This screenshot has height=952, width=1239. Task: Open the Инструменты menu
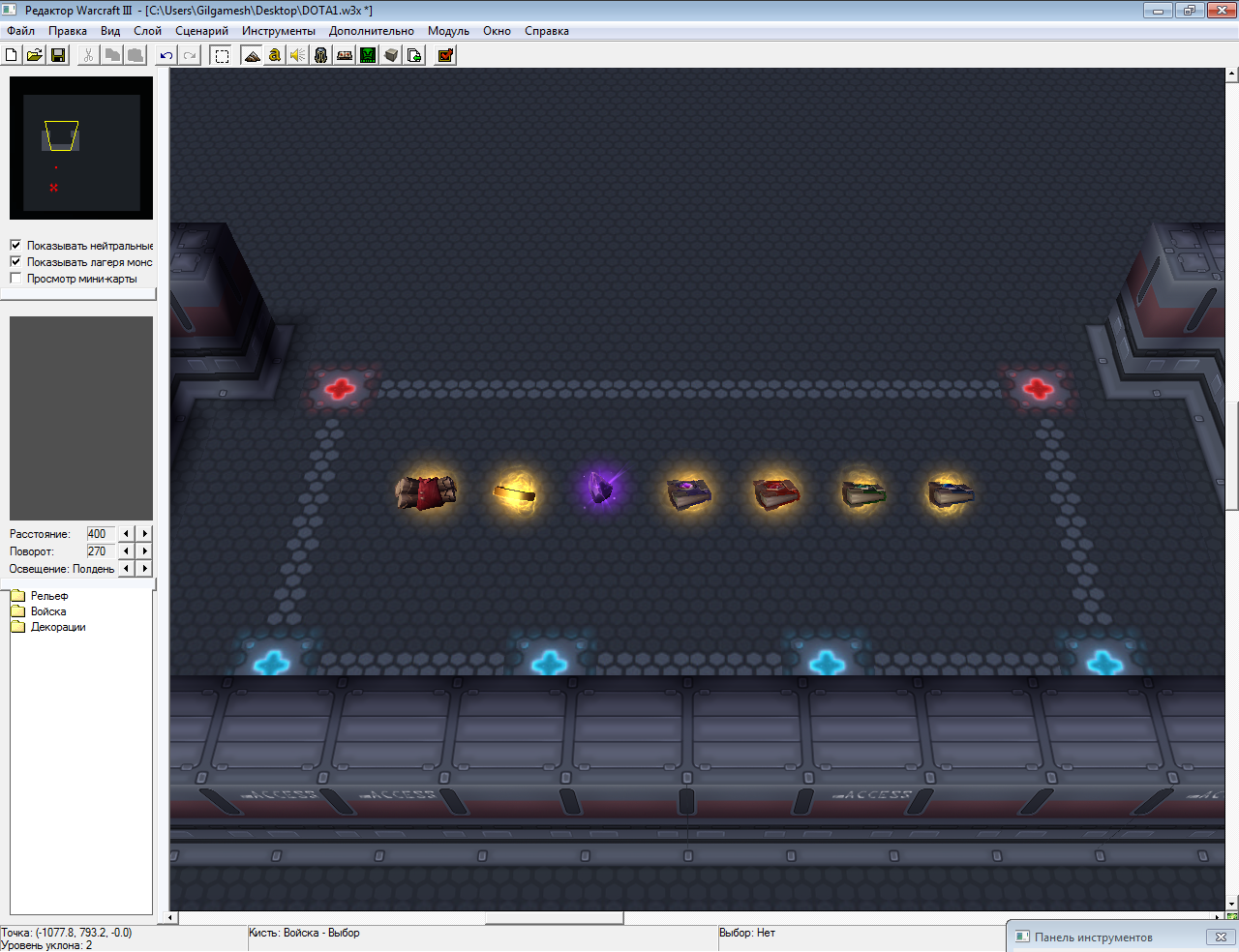point(279,31)
